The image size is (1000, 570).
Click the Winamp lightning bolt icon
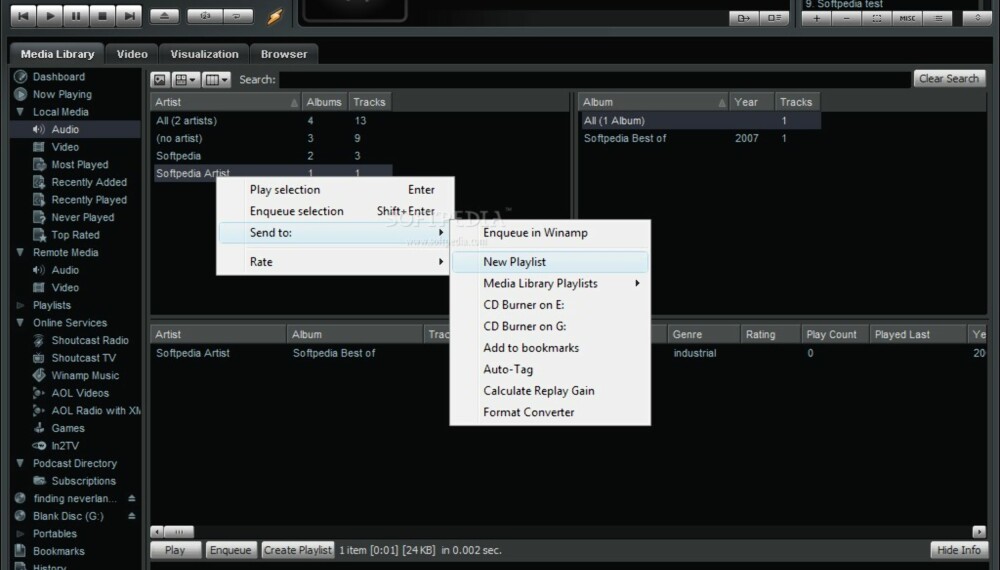click(x=274, y=16)
